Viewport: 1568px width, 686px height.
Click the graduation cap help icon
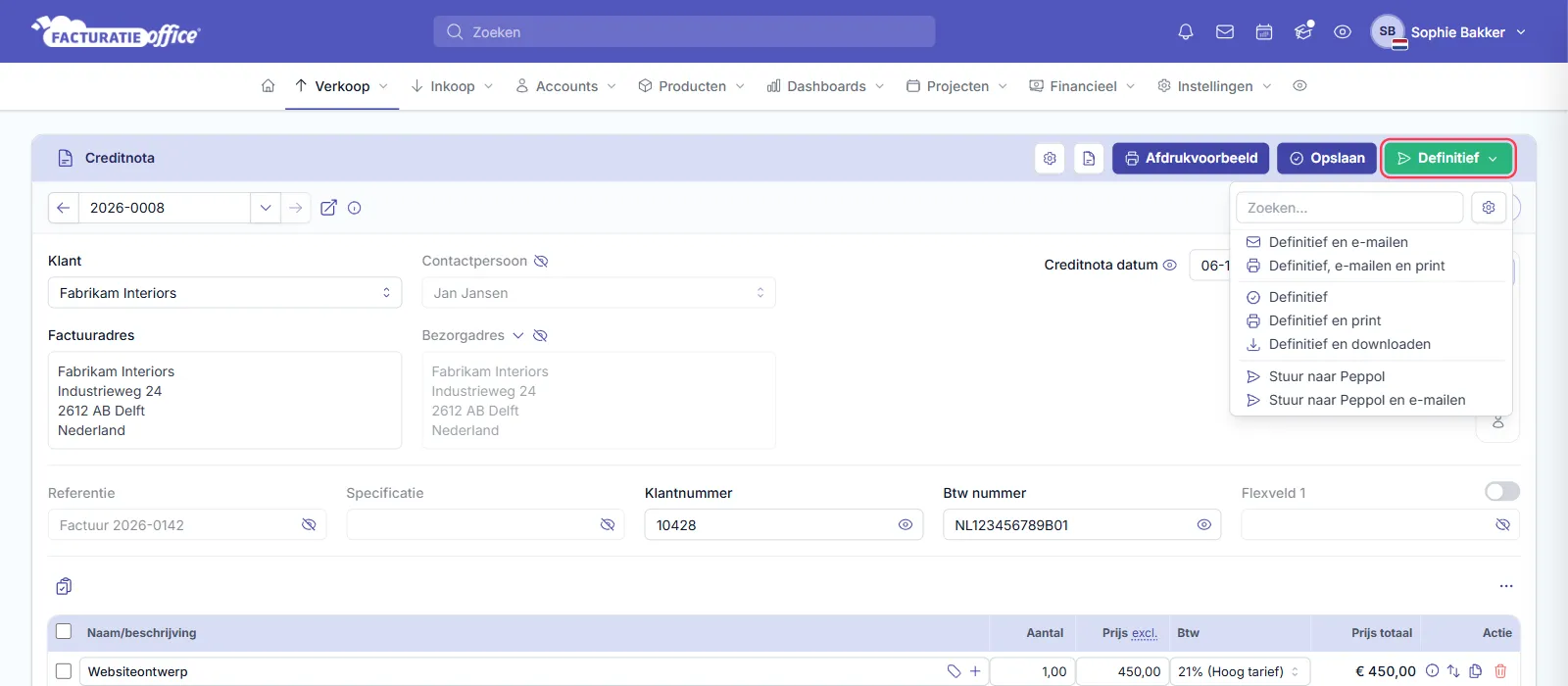click(1303, 31)
